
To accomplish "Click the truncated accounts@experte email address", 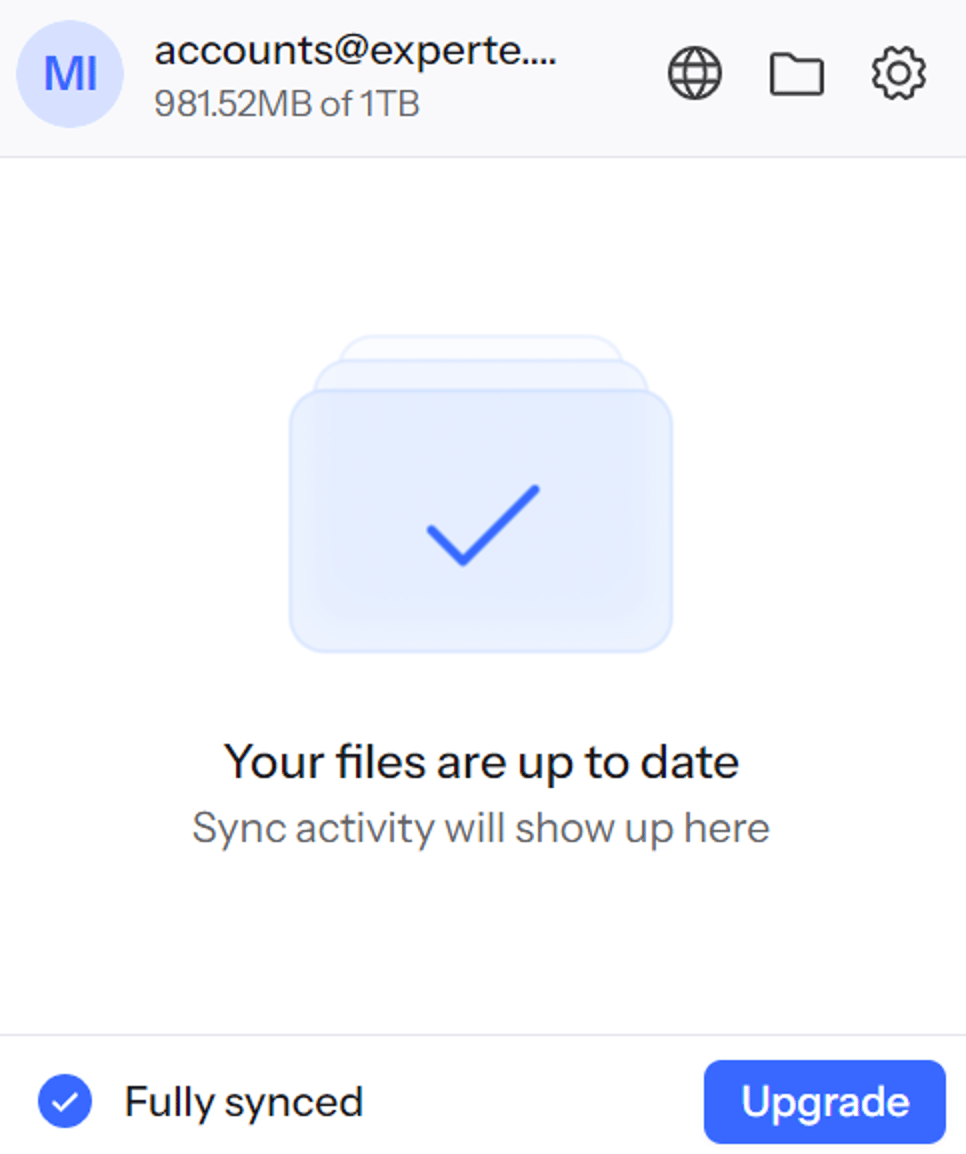I will (x=355, y=52).
